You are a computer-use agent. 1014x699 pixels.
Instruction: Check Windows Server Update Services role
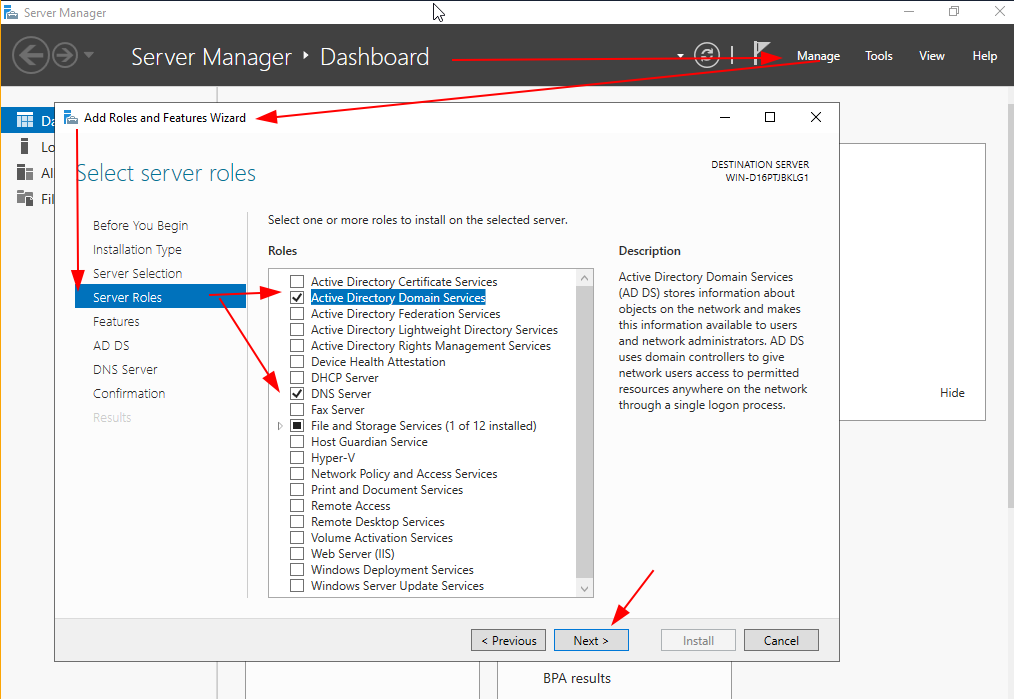point(297,586)
